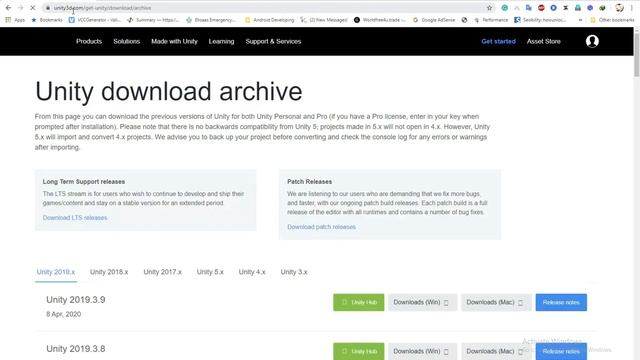Expand Downloads (Mac) for Unity 2019.3.9
This screenshot has width=640, height=360.
tap(496, 302)
